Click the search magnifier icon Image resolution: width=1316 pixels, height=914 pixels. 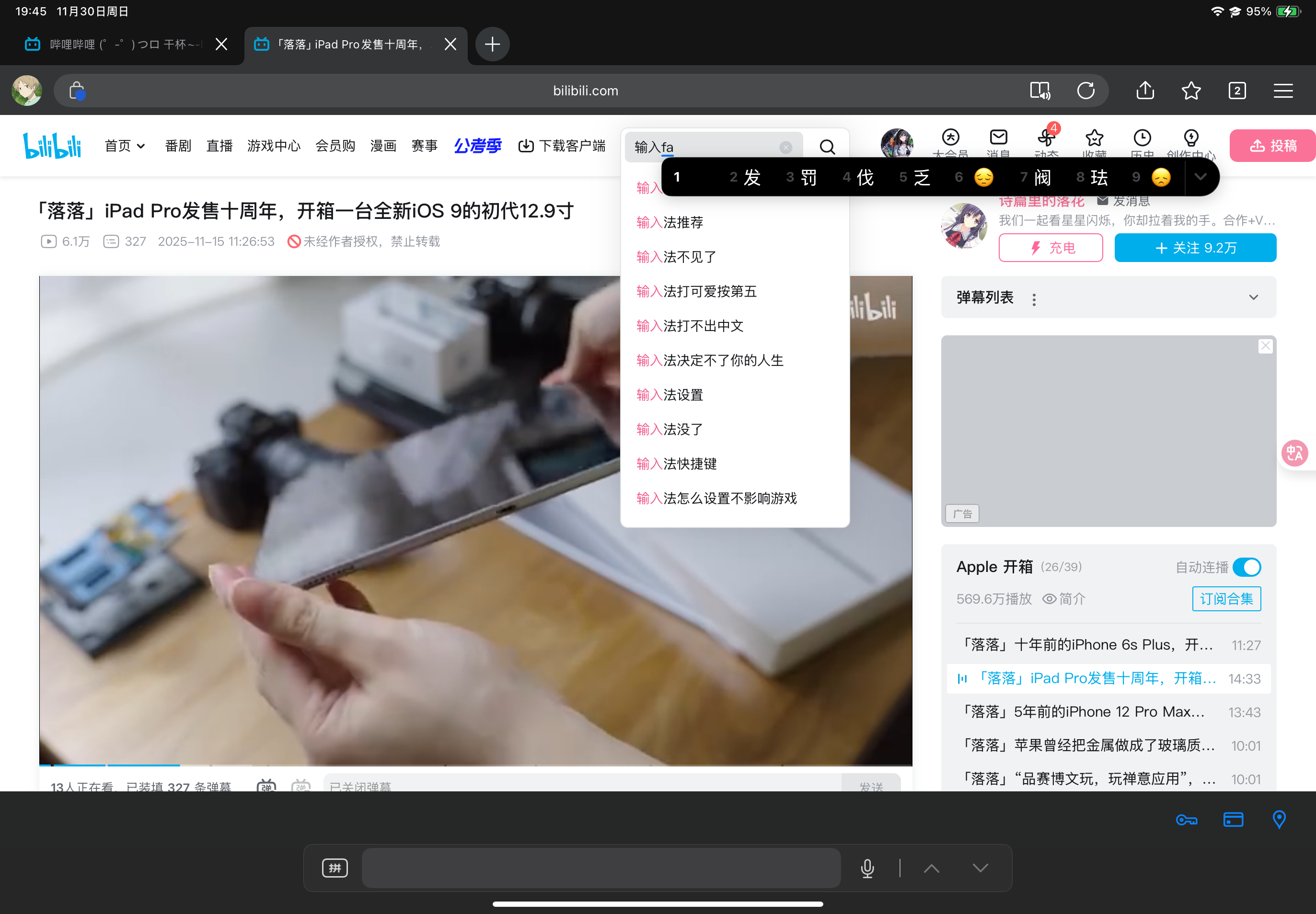pyautogui.click(x=827, y=147)
